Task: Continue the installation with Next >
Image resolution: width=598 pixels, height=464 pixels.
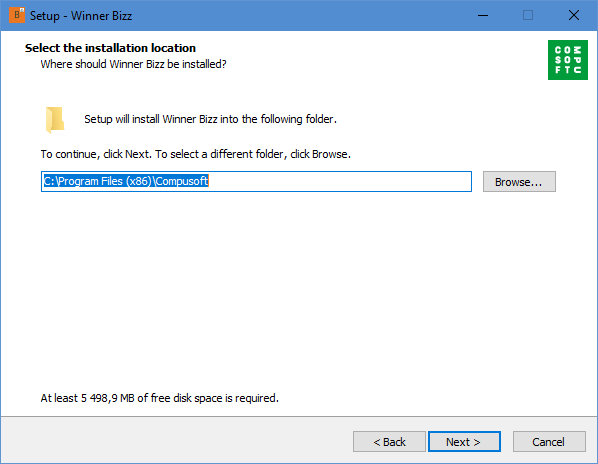Action: click(x=464, y=442)
